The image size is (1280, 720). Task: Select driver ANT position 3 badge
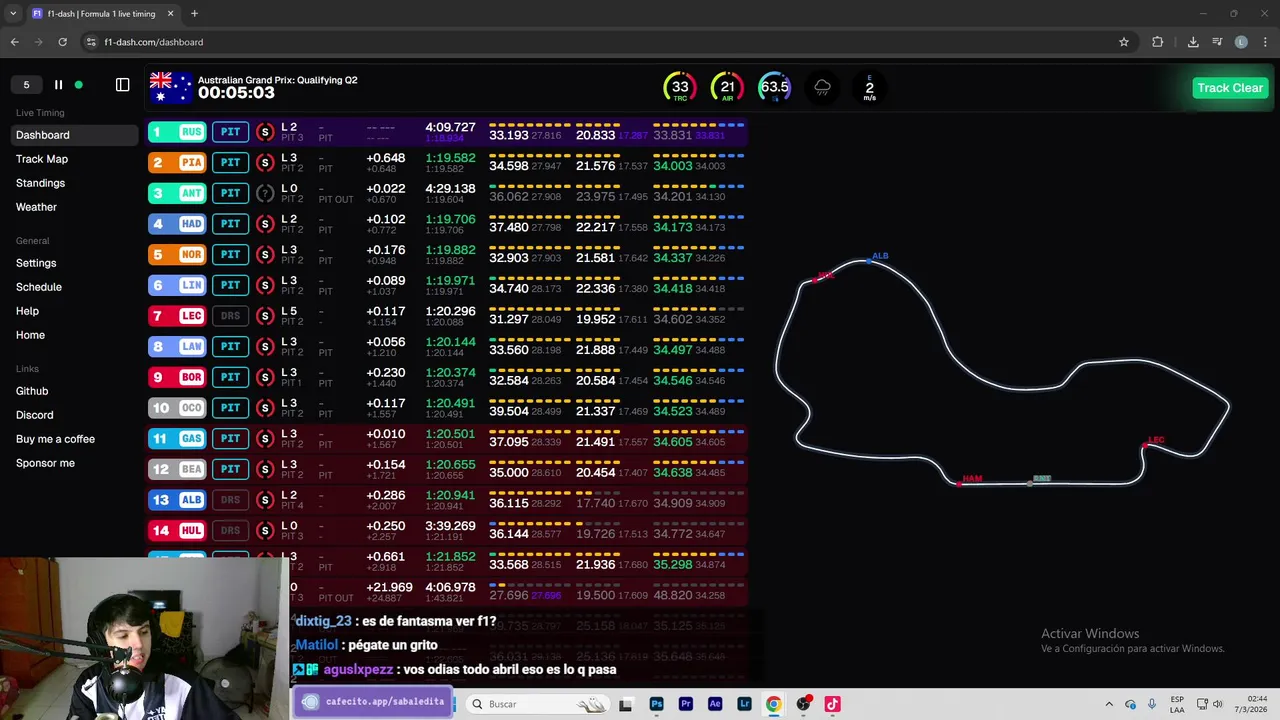pyautogui.click(x=177, y=193)
